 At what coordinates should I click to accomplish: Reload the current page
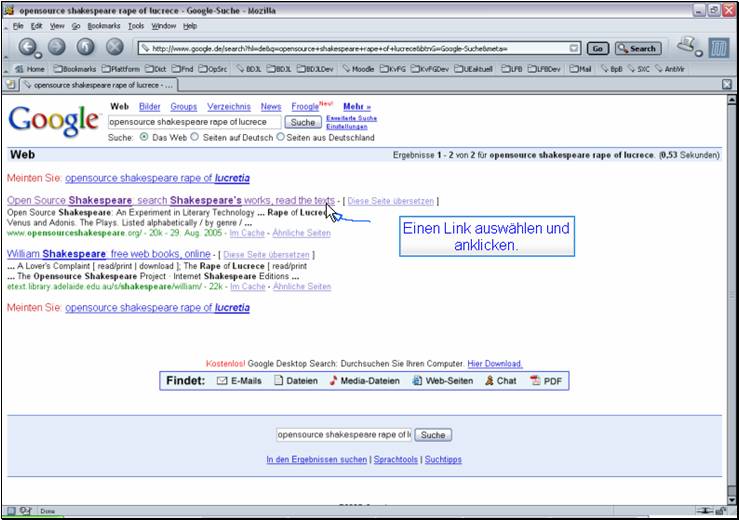tap(86, 47)
